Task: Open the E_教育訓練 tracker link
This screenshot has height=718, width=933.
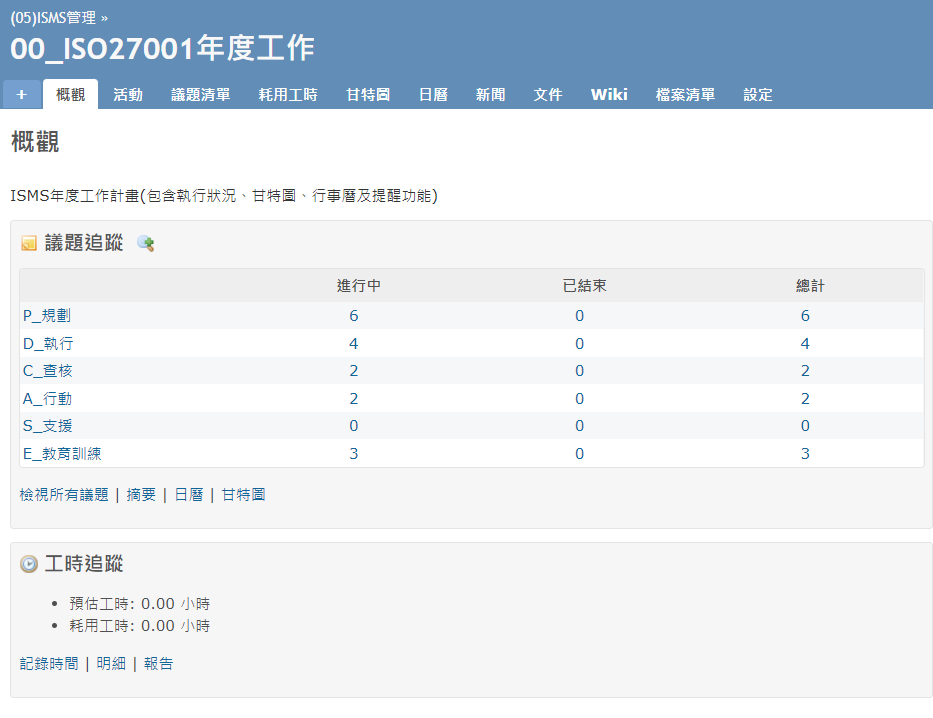Action: point(62,454)
